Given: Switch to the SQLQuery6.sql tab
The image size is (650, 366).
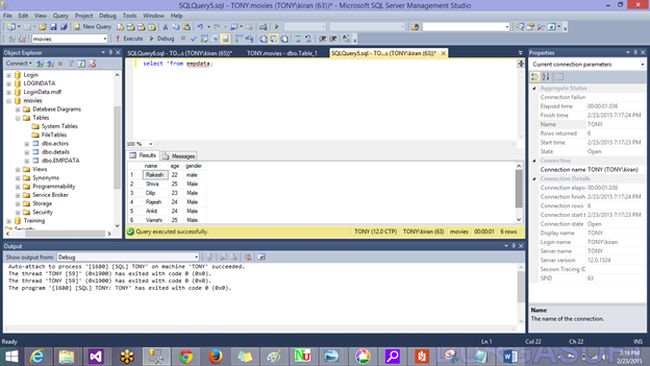Looking at the screenshot, I should click(x=179, y=53).
